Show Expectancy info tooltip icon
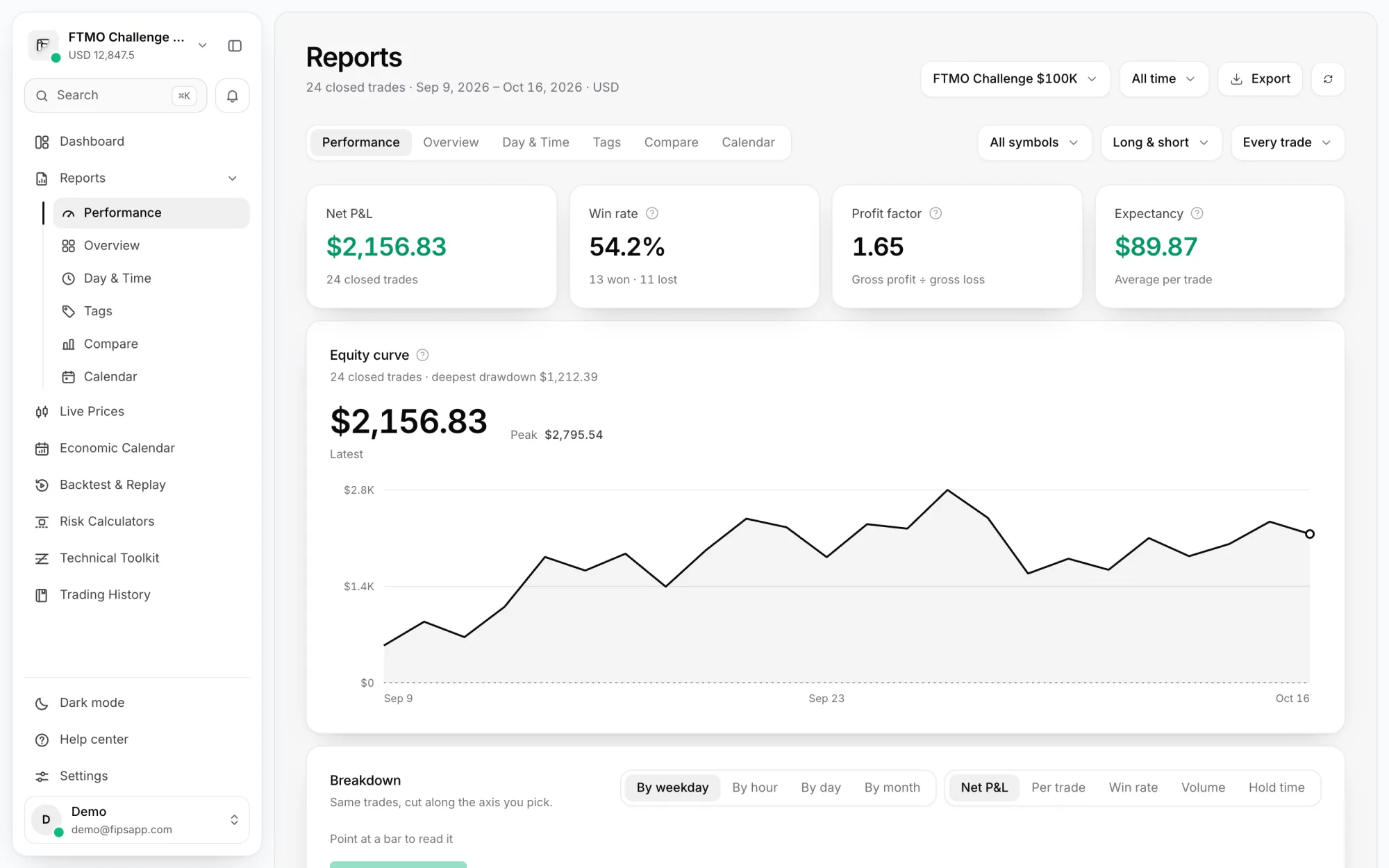The image size is (1389, 868). pyautogui.click(x=1197, y=214)
